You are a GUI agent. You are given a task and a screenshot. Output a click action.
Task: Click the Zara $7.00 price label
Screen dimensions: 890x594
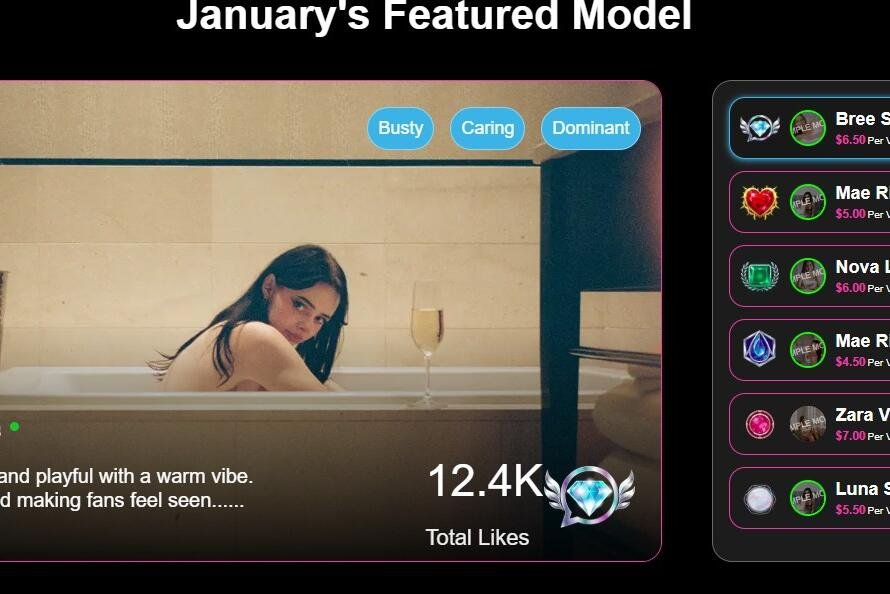(850, 436)
